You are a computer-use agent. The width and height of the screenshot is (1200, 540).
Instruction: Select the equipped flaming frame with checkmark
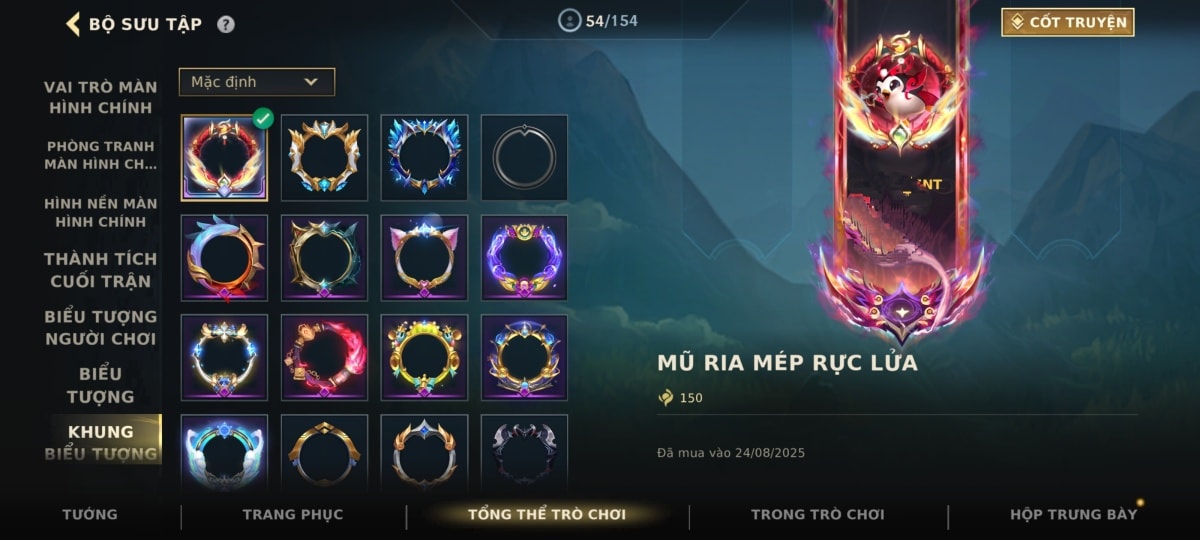pos(224,157)
